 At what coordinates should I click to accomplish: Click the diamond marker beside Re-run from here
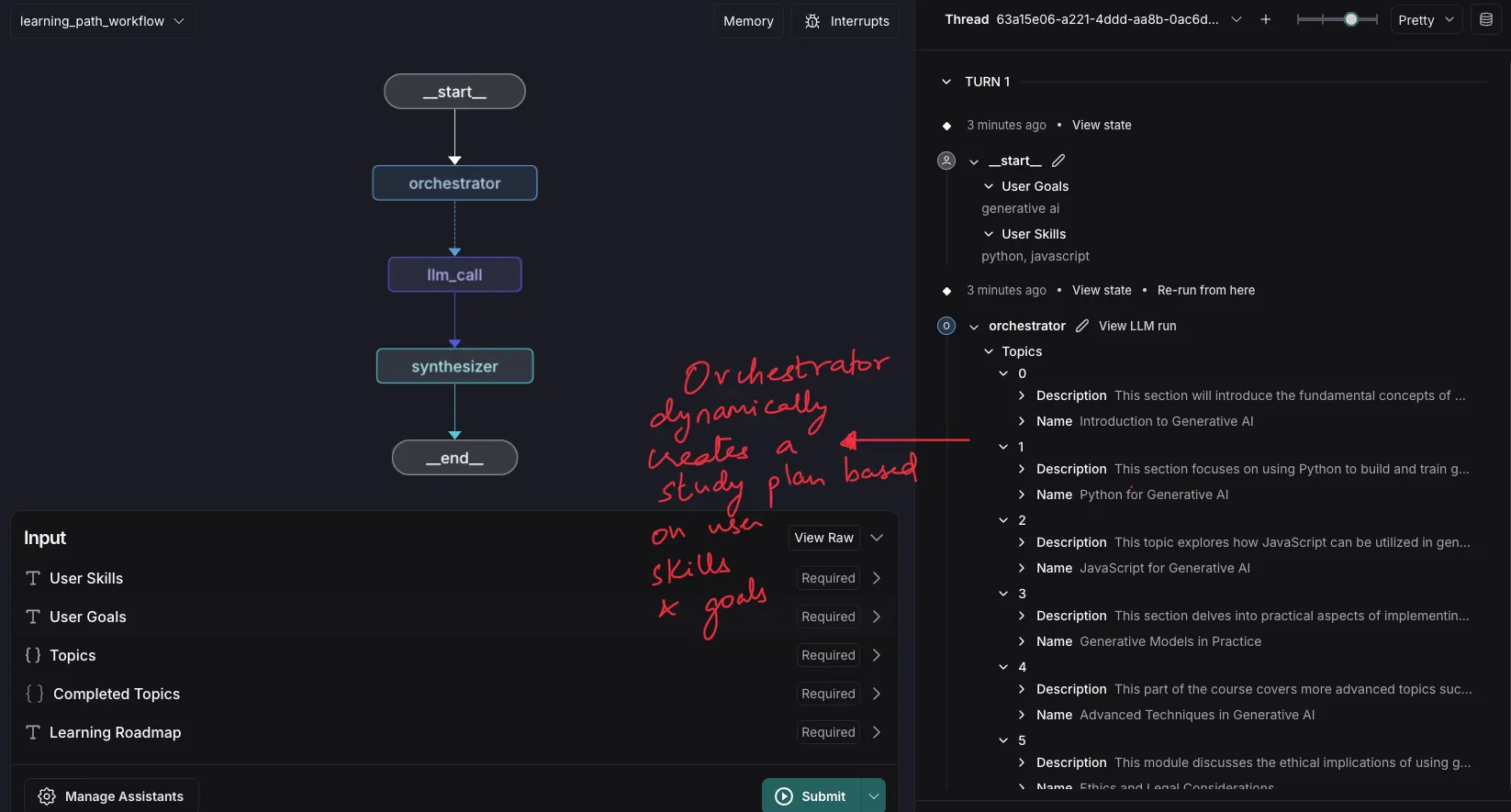coord(946,291)
